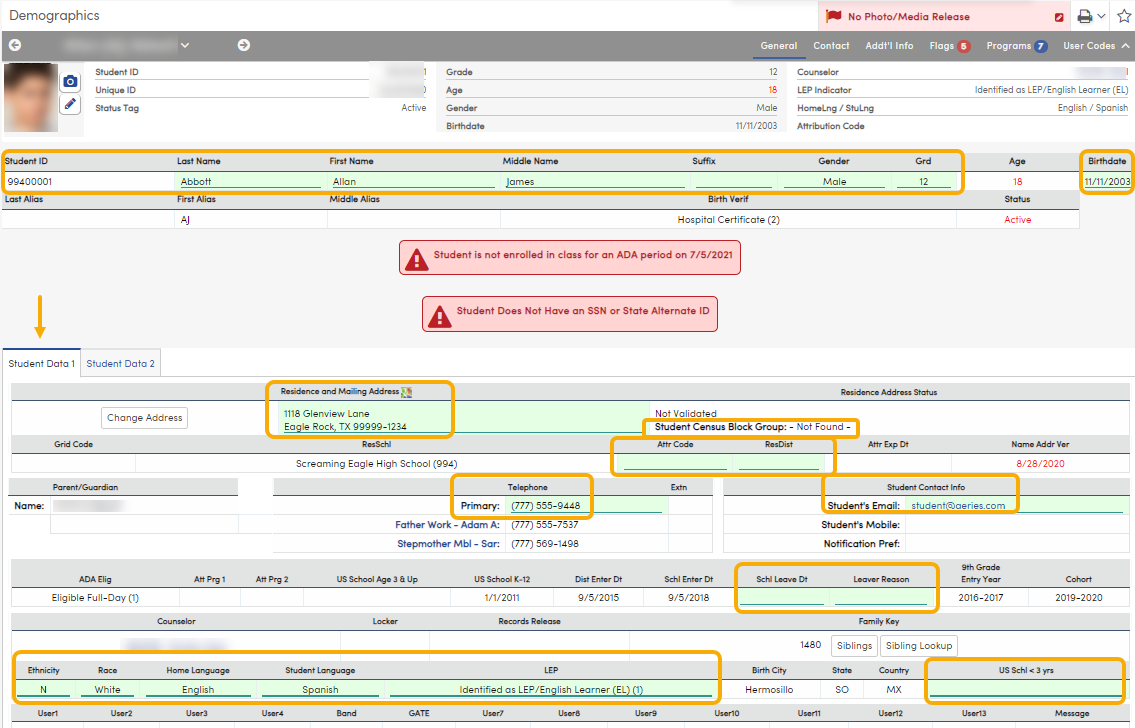Open the printer dropdown arrow options
1135x728 pixels.
coord(1100,16)
